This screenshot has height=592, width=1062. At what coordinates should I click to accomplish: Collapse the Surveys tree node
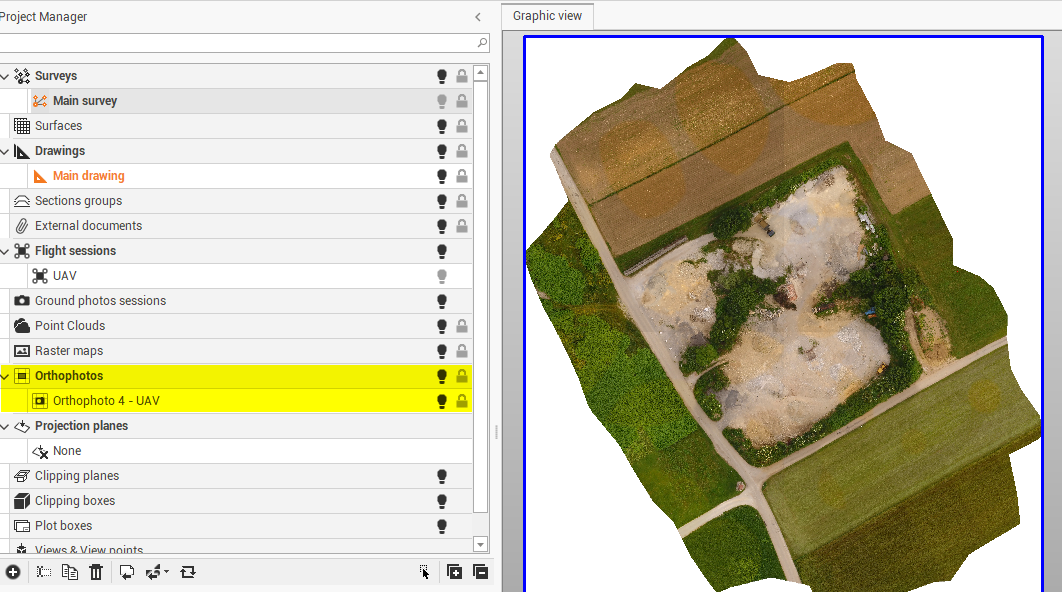click(x=5, y=76)
